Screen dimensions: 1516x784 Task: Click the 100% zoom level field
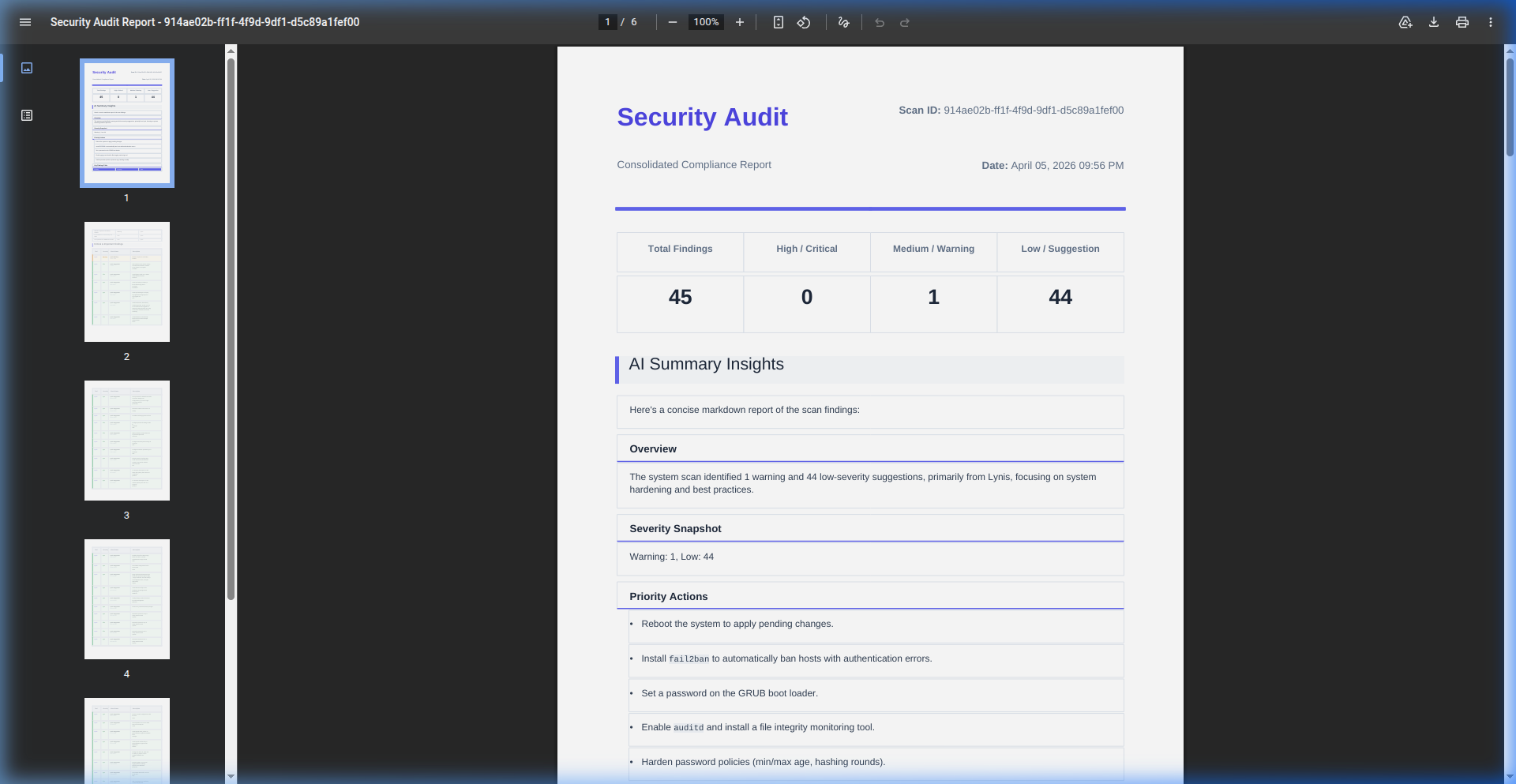coord(706,22)
